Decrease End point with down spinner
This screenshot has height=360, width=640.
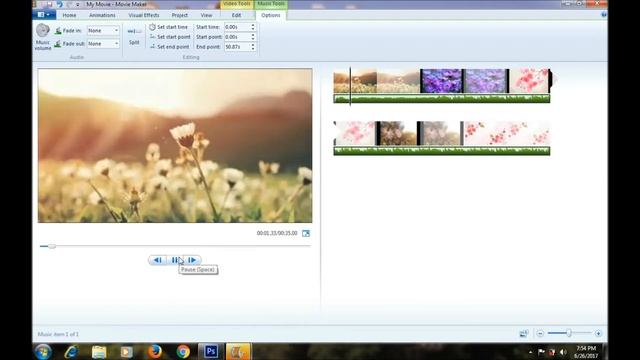[253, 49]
